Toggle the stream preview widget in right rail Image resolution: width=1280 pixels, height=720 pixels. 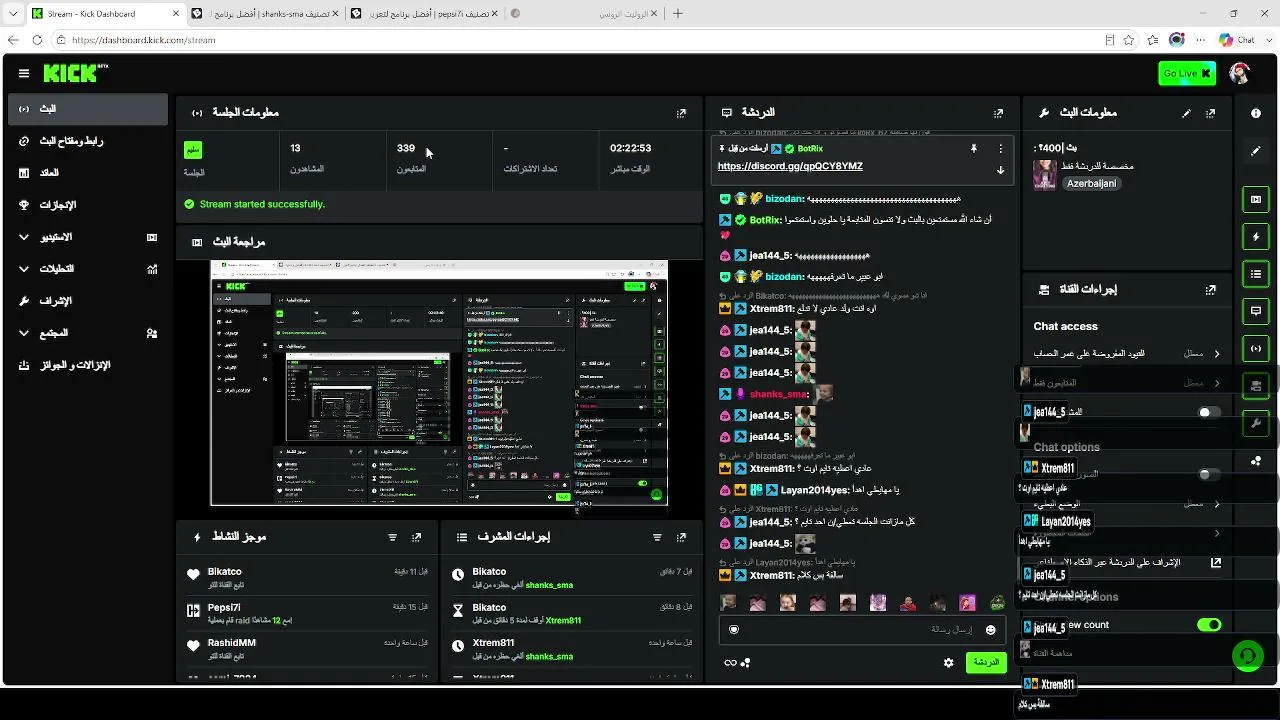[1256, 199]
